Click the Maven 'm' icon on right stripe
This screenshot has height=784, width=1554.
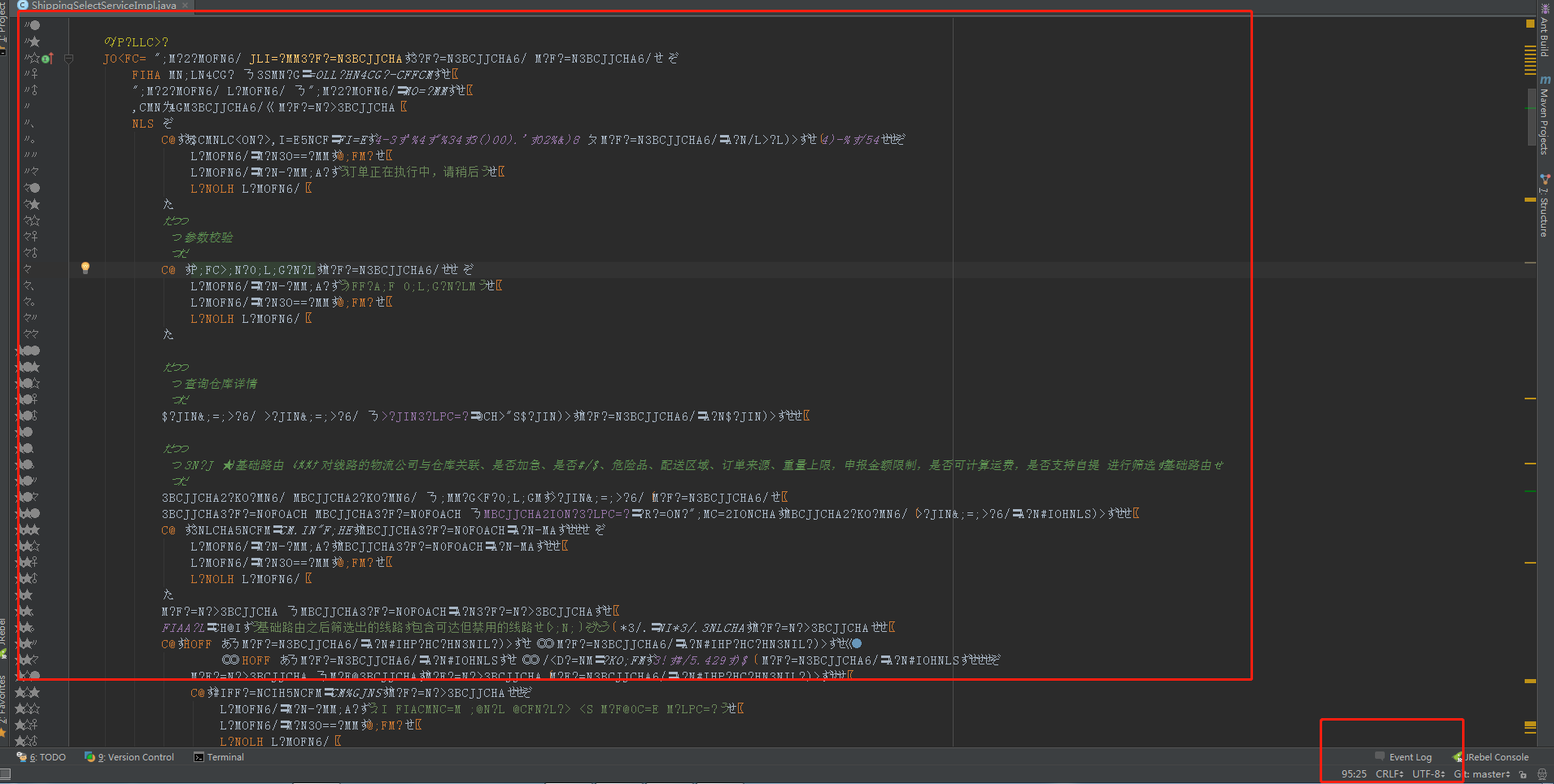coord(1545,80)
